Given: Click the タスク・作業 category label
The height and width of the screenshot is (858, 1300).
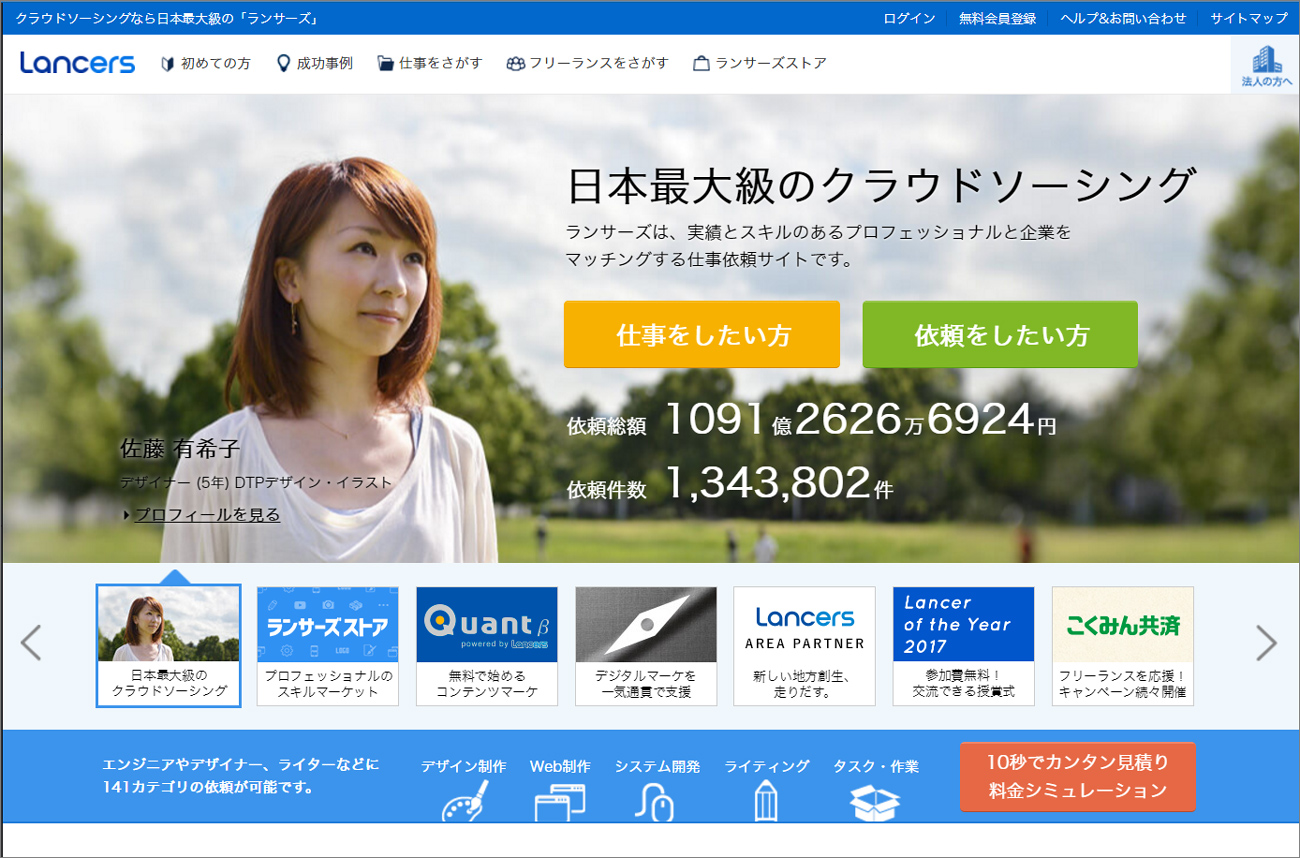Looking at the screenshot, I should tap(876, 767).
